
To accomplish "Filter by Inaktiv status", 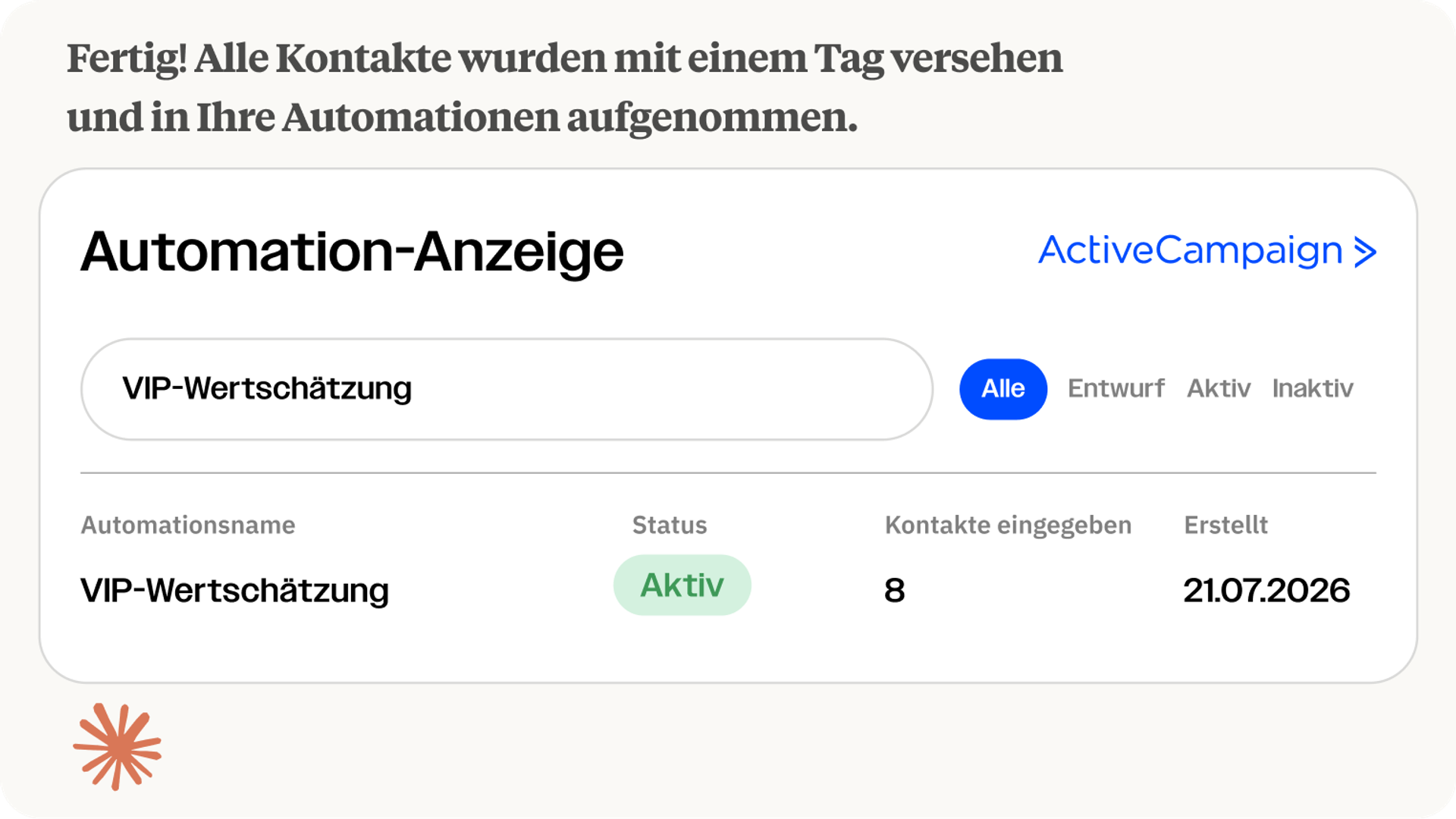I will pyautogui.click(x=1313, y=388).
